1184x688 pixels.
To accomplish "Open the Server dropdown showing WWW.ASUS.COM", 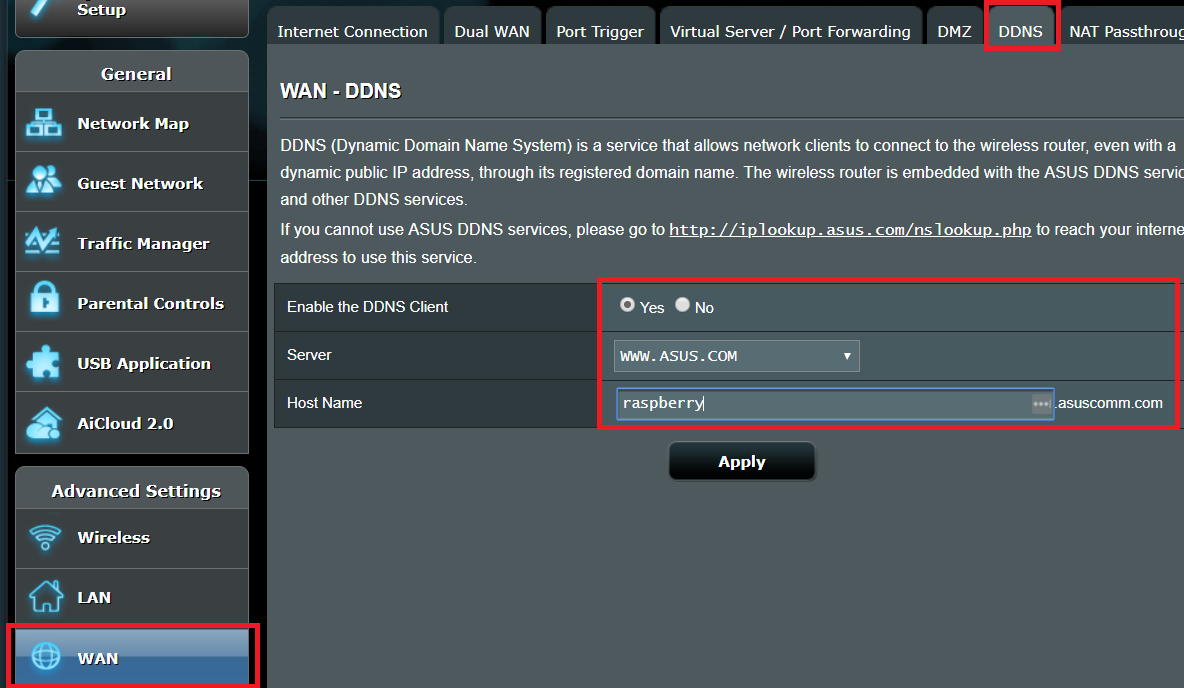I will point(736,356).
